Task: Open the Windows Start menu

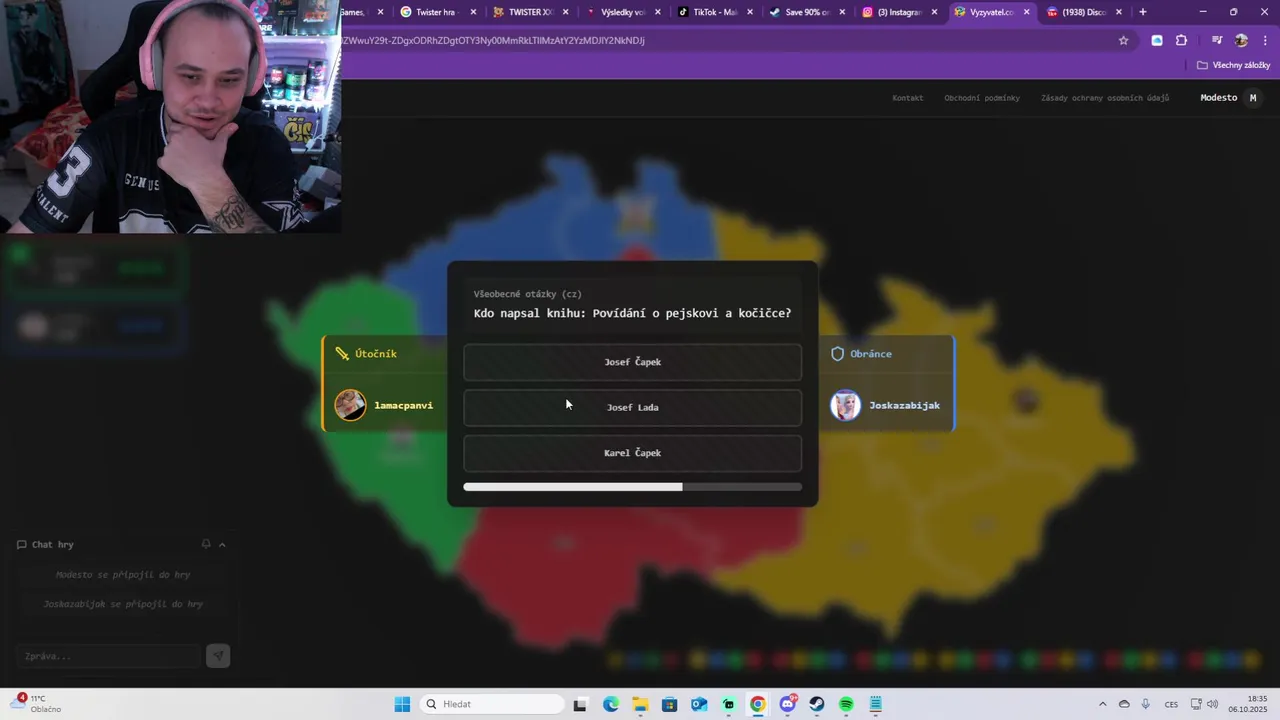Action: 402,704
